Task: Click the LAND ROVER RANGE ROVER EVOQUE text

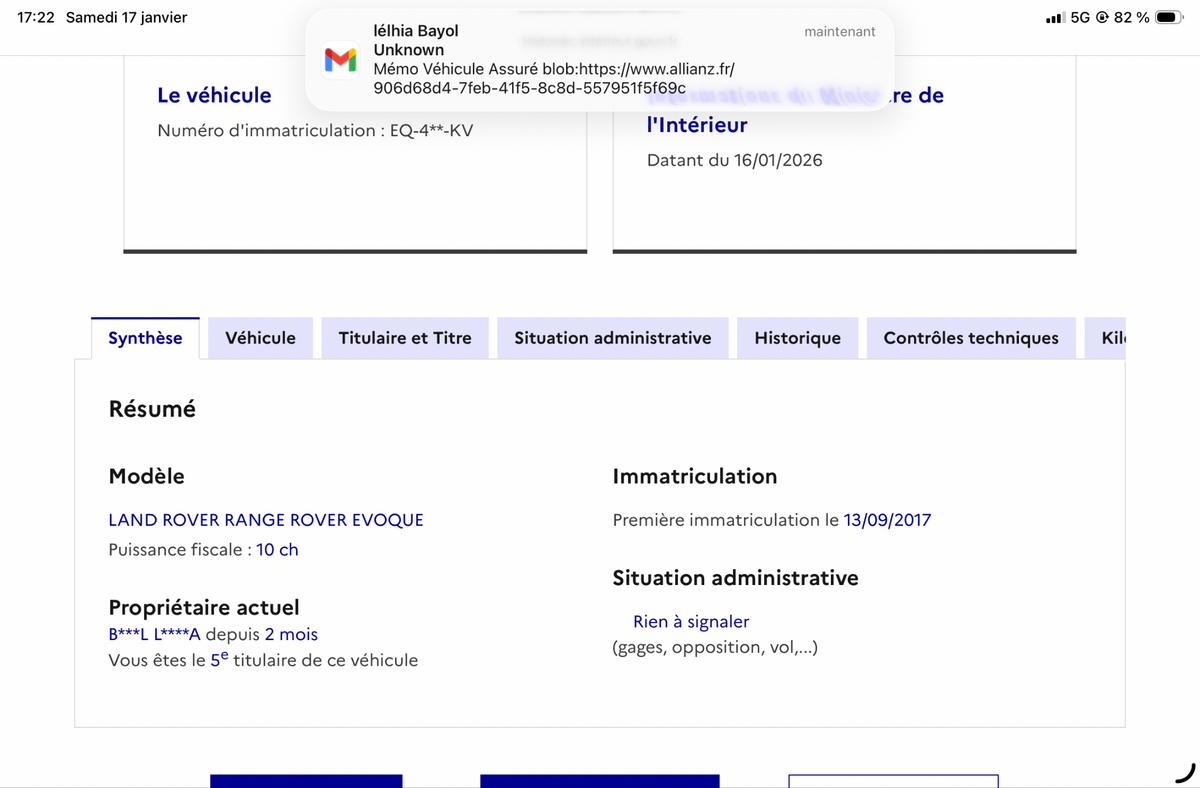Action: point(266,520)
